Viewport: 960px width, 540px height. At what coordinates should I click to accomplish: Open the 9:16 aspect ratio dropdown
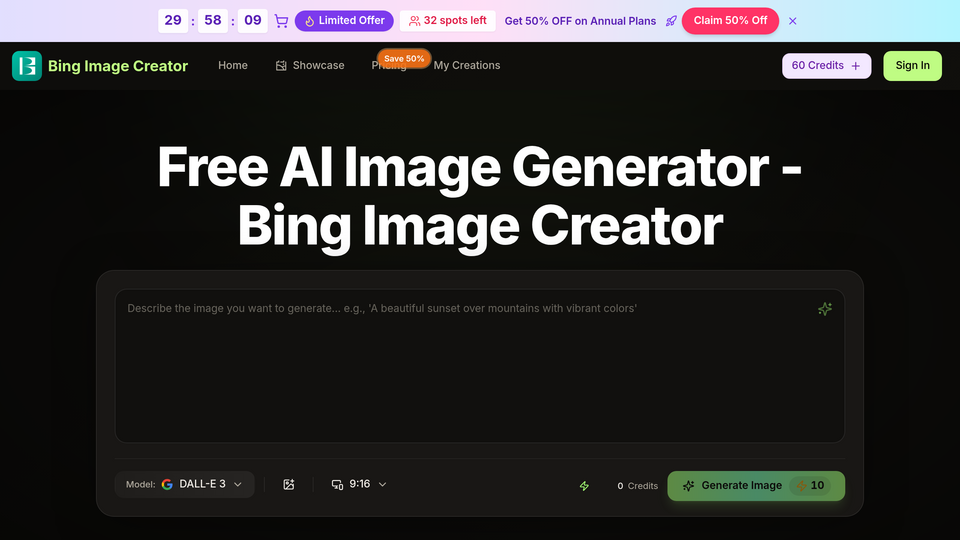click(359, 484)
